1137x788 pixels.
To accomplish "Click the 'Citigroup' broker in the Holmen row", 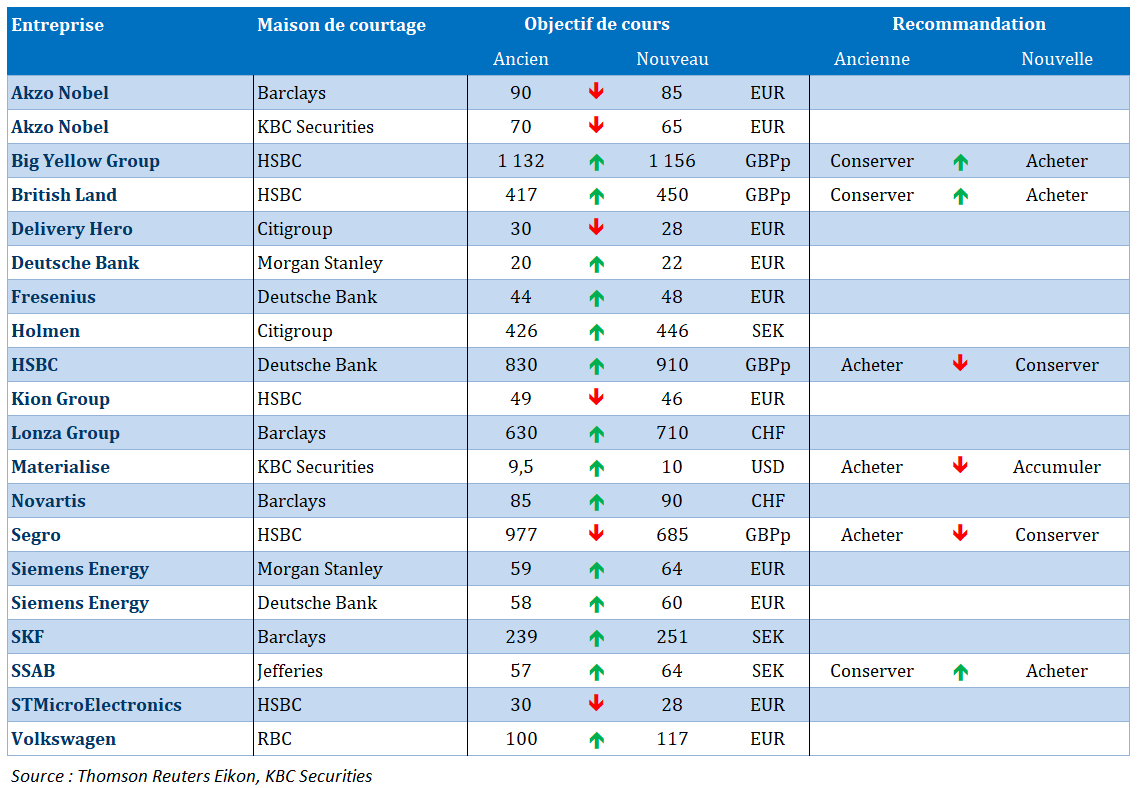I will (294, 331).
